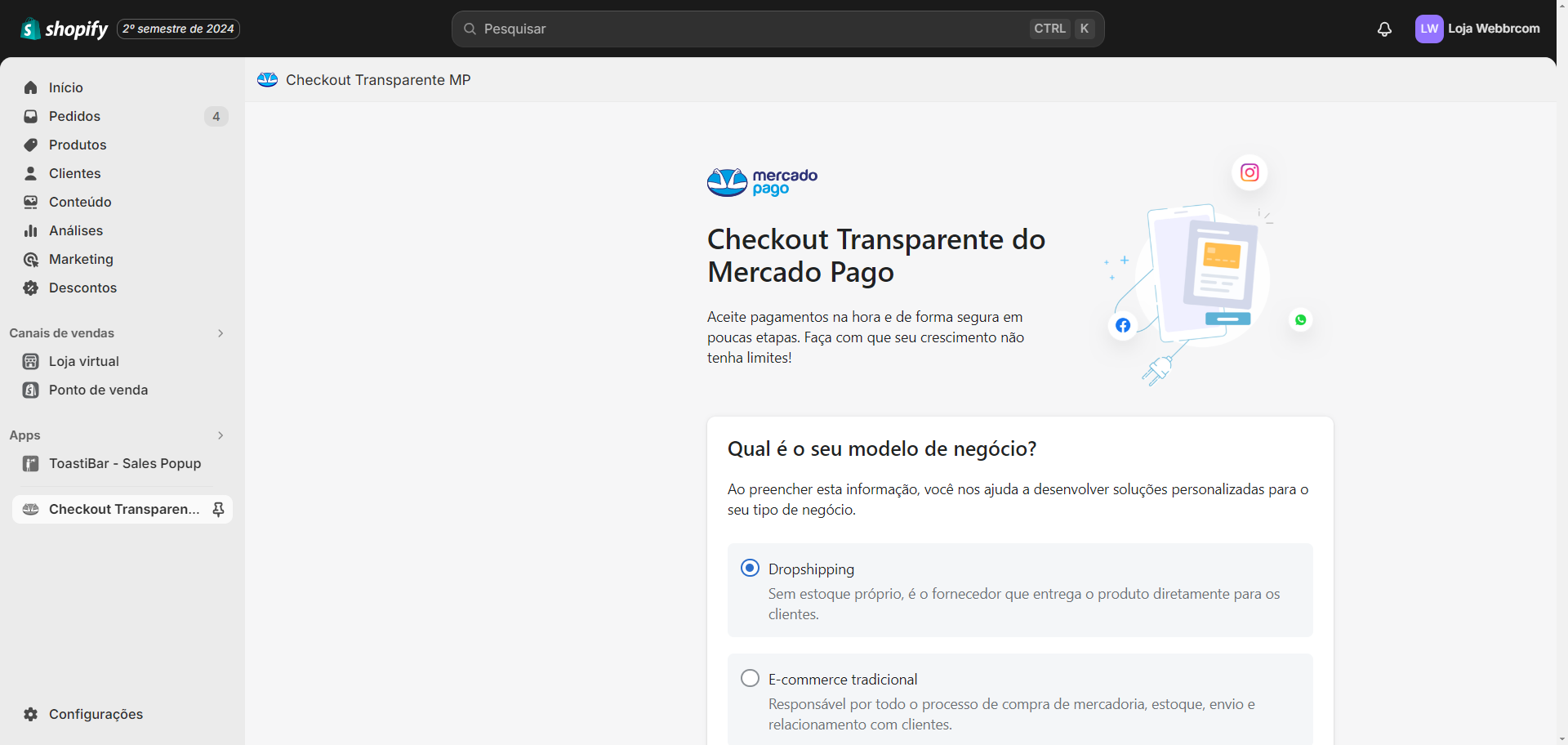The height and width of the screenshot is (745, 1568).
Task: Expand the Canais de vendas section chevron
Action: click(x=220, y=333)
